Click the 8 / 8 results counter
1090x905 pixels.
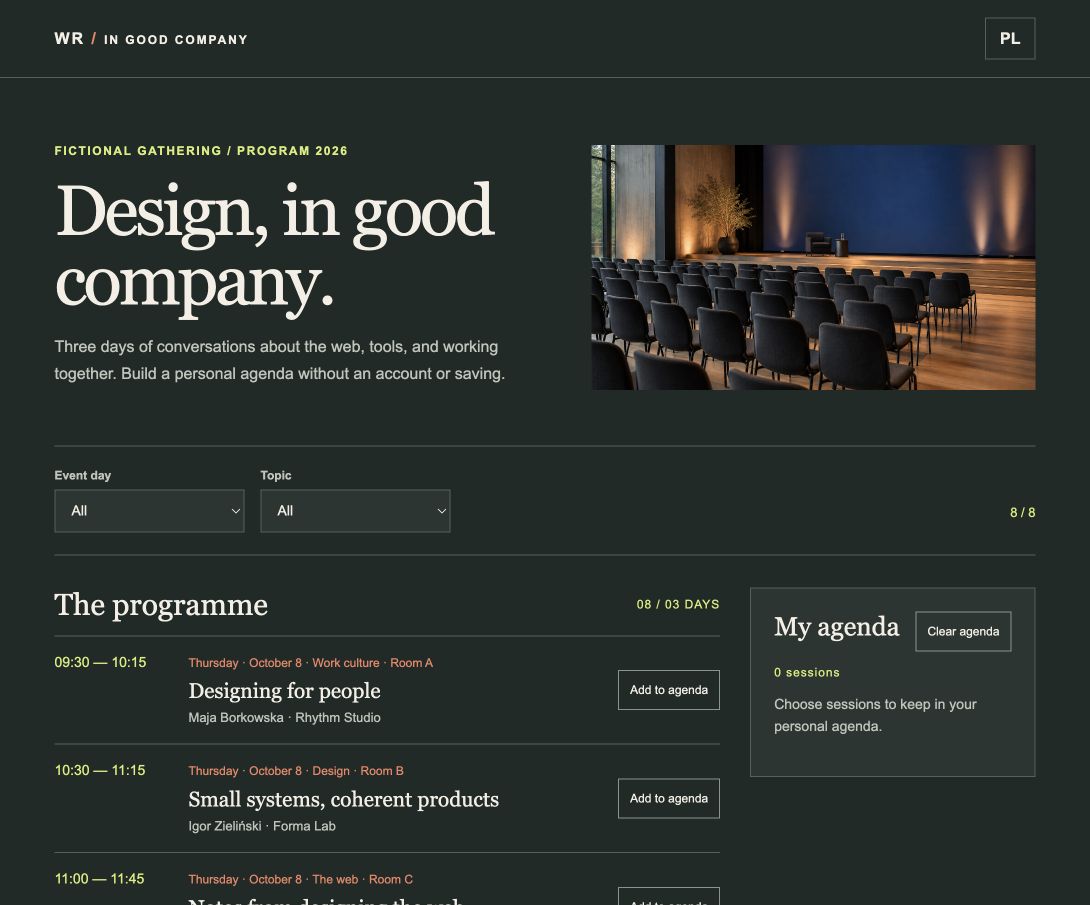(x=1023, y=512)
